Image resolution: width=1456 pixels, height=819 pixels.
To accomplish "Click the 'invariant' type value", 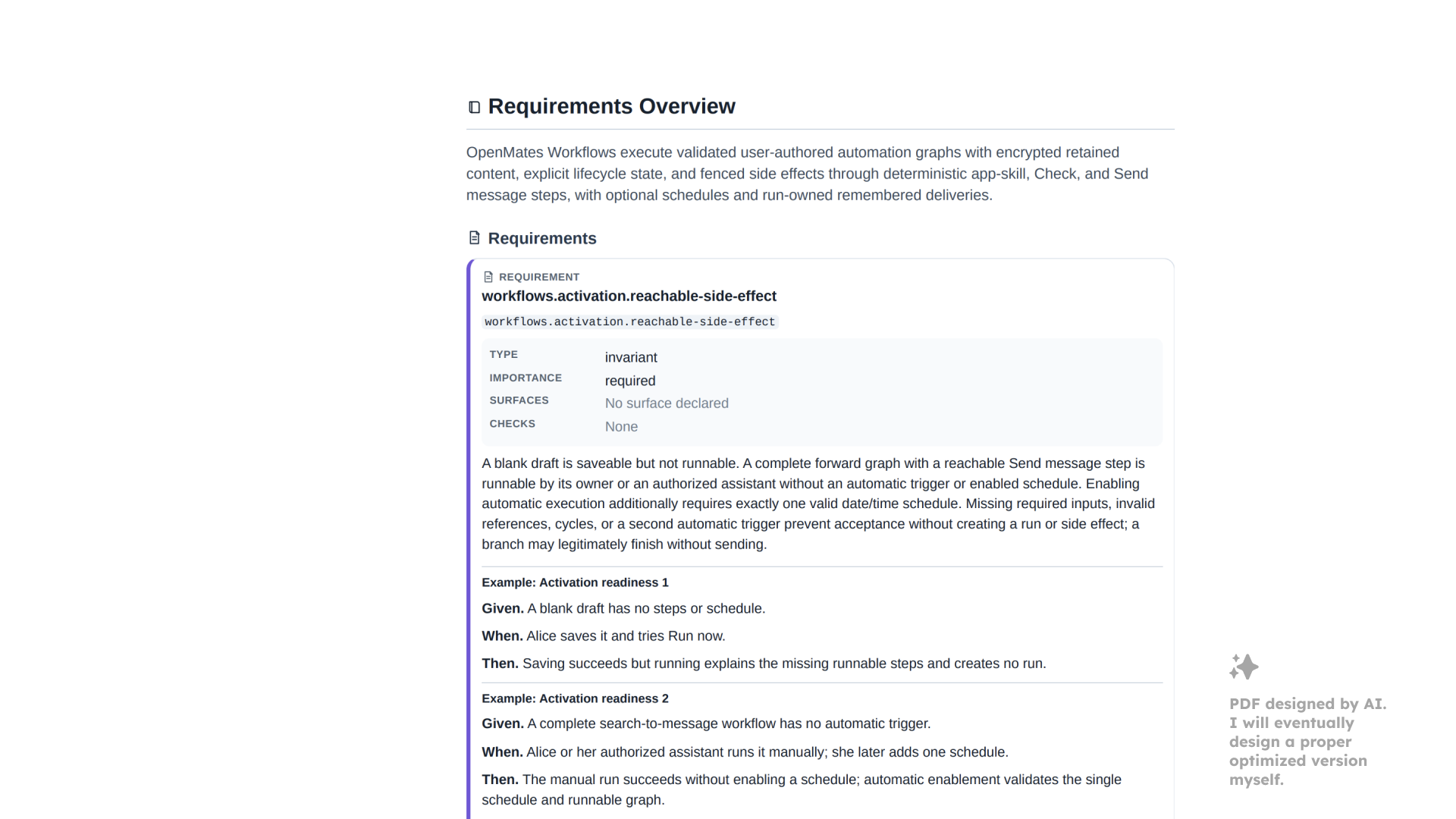I will click(631, 357).
